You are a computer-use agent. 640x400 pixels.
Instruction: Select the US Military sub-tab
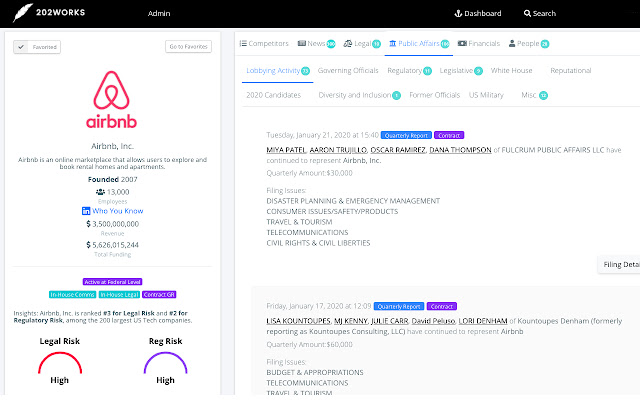point(486,95)
